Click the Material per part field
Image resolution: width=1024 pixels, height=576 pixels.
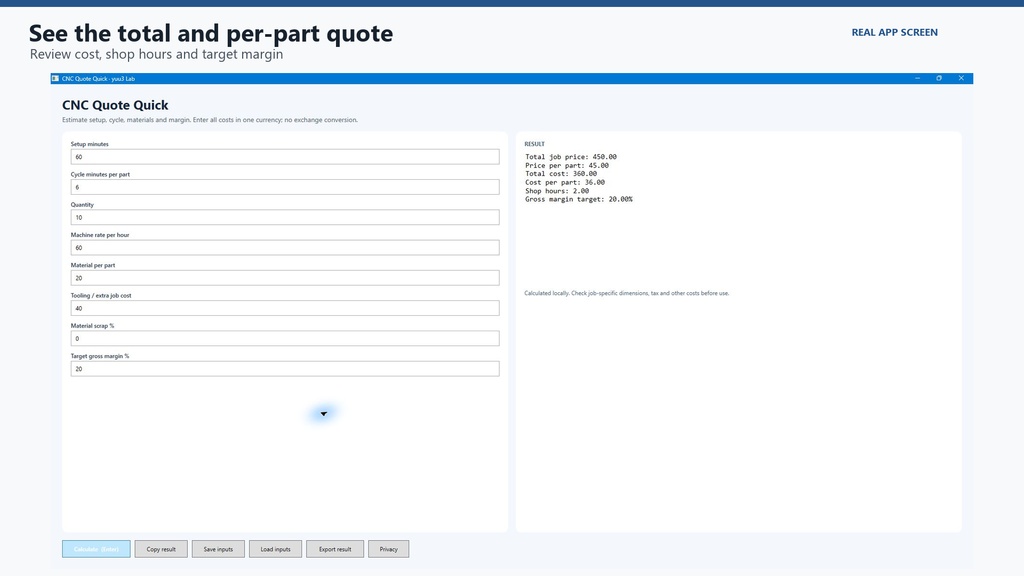pos(285,278)
